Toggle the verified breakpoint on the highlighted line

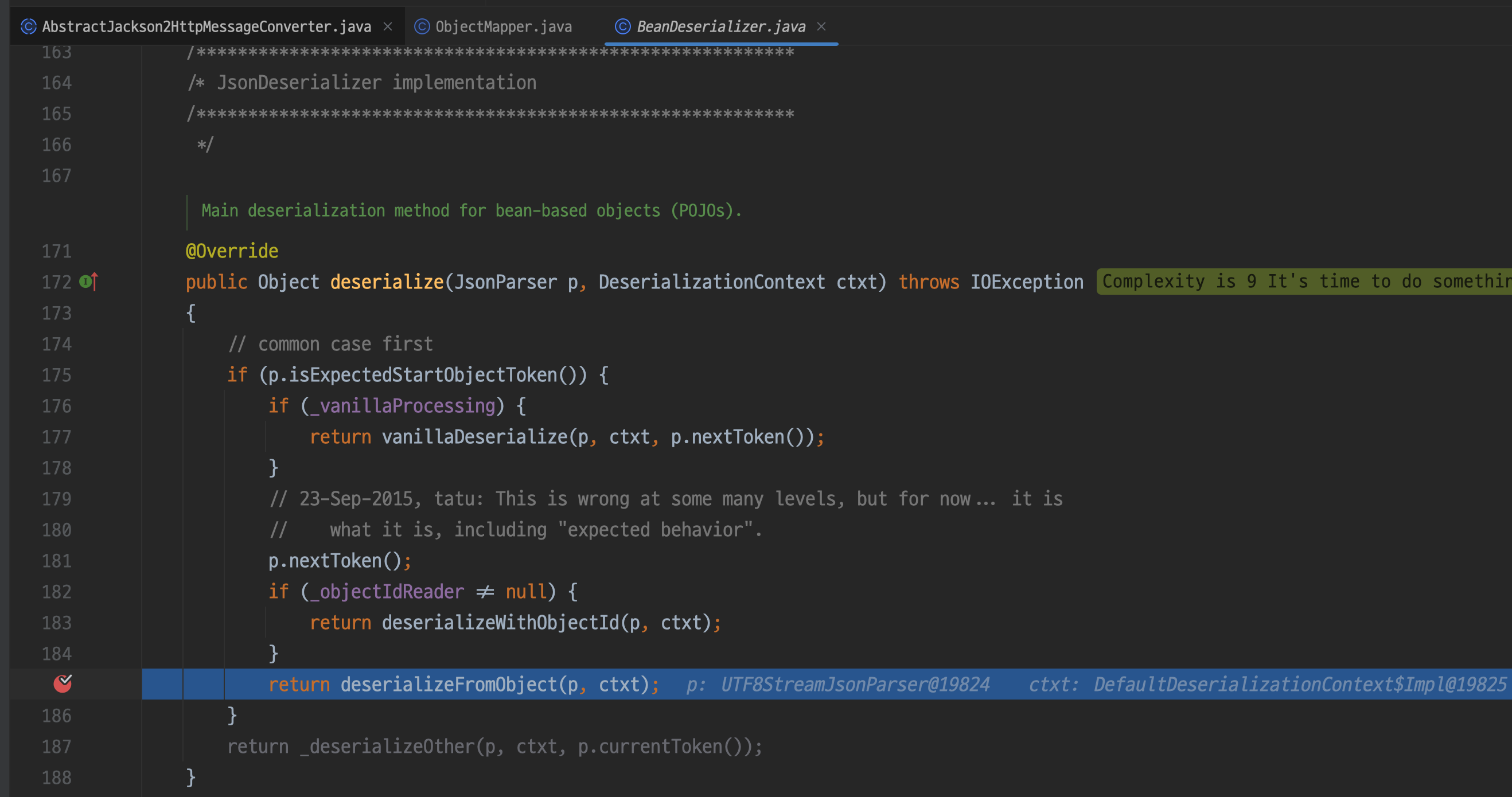[x=63, y=683]
